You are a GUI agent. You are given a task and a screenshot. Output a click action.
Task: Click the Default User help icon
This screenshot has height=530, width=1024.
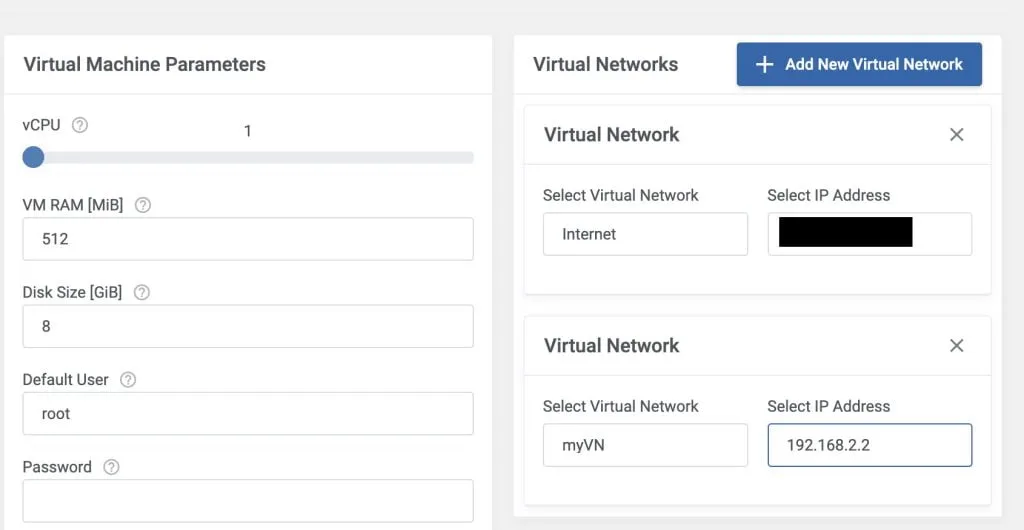click(128, 380)
